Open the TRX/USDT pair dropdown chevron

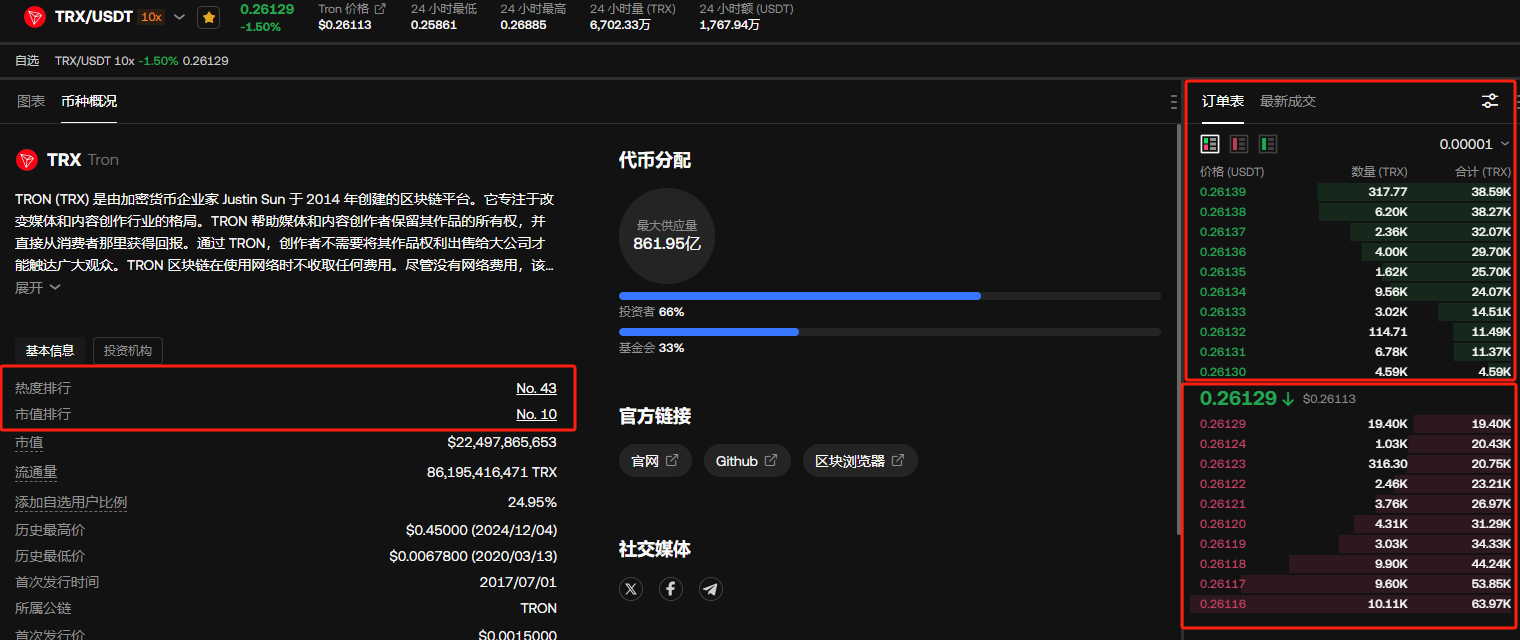click(x=180, y=17)
